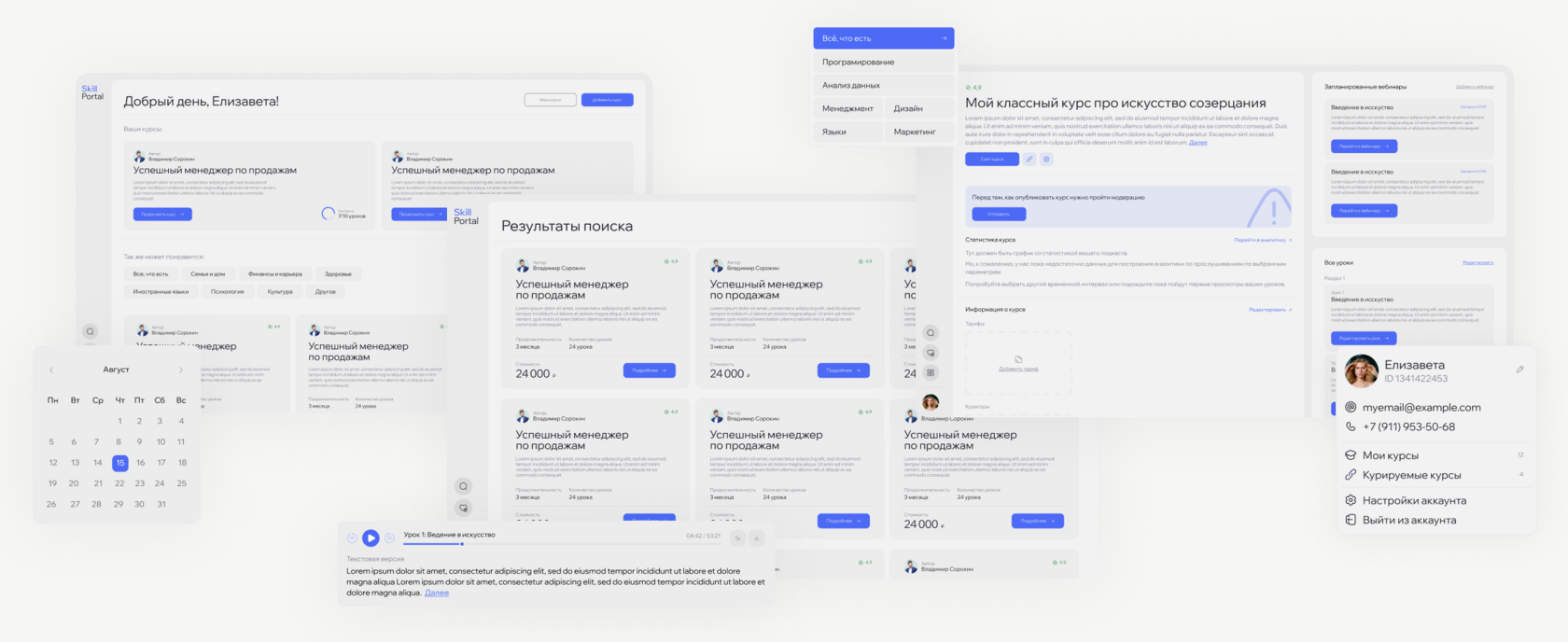Viewport: 1568px width, 642px height.
Task: Choose the 'Маркетинг' category chip
Action: point(919,132)
